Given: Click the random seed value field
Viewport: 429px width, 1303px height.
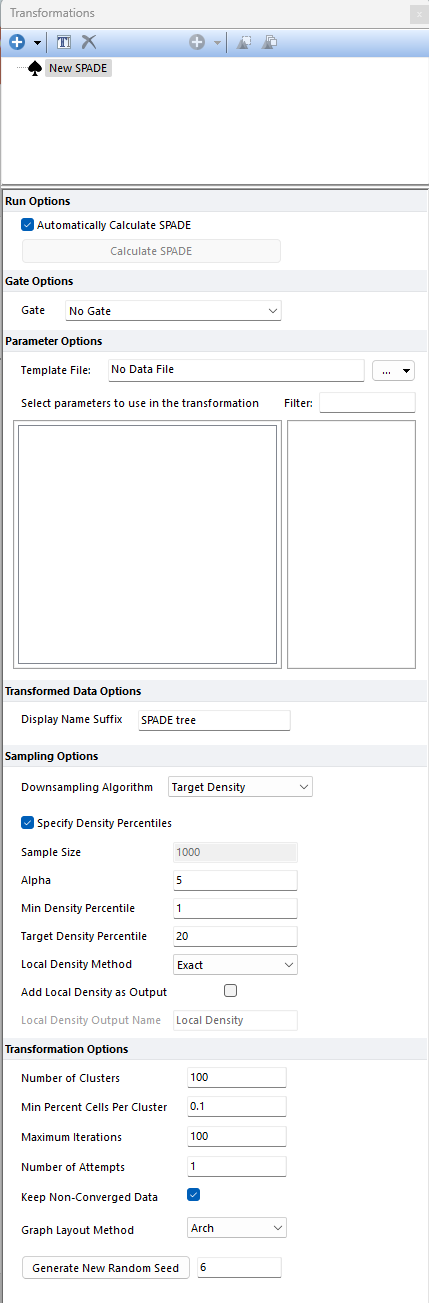Looking at the screenshot, I should click(239, 1268).
